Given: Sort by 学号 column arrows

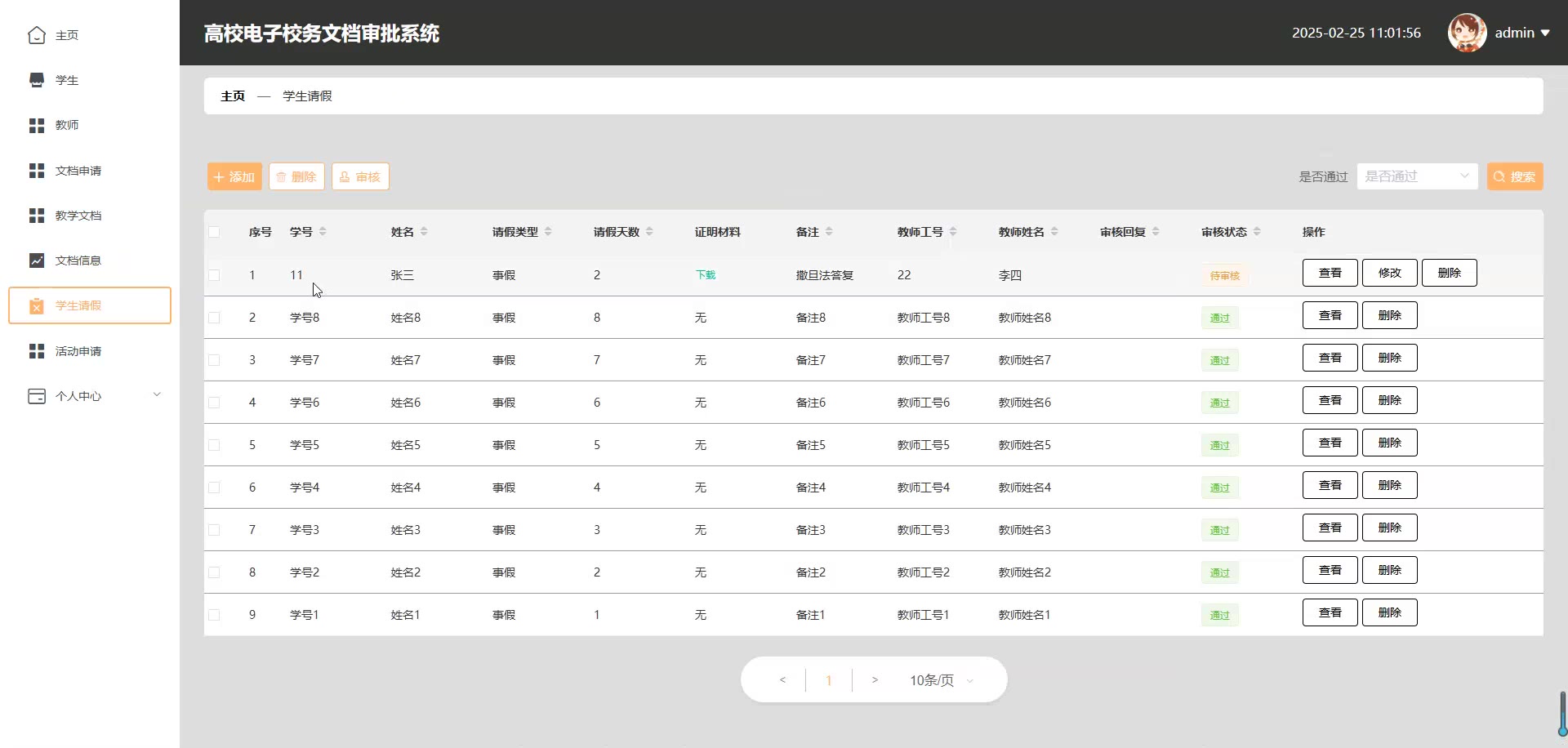Looking at the screenshot, I should click(323, 232).
